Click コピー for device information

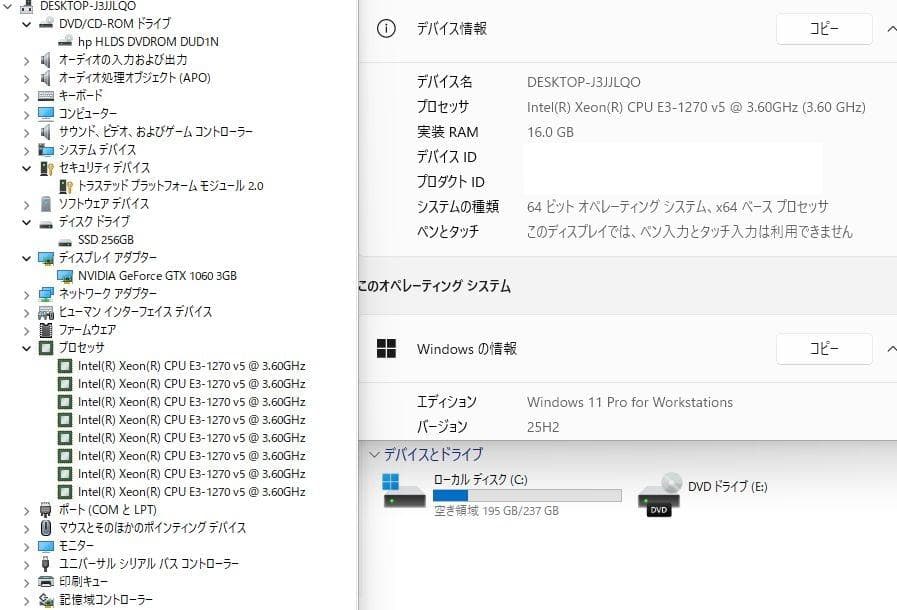[x=823, y=29]
